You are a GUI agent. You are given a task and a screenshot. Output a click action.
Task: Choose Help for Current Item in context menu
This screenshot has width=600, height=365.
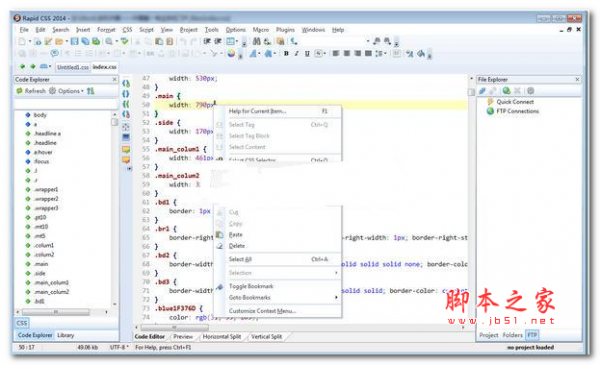[x=277, y=111]
